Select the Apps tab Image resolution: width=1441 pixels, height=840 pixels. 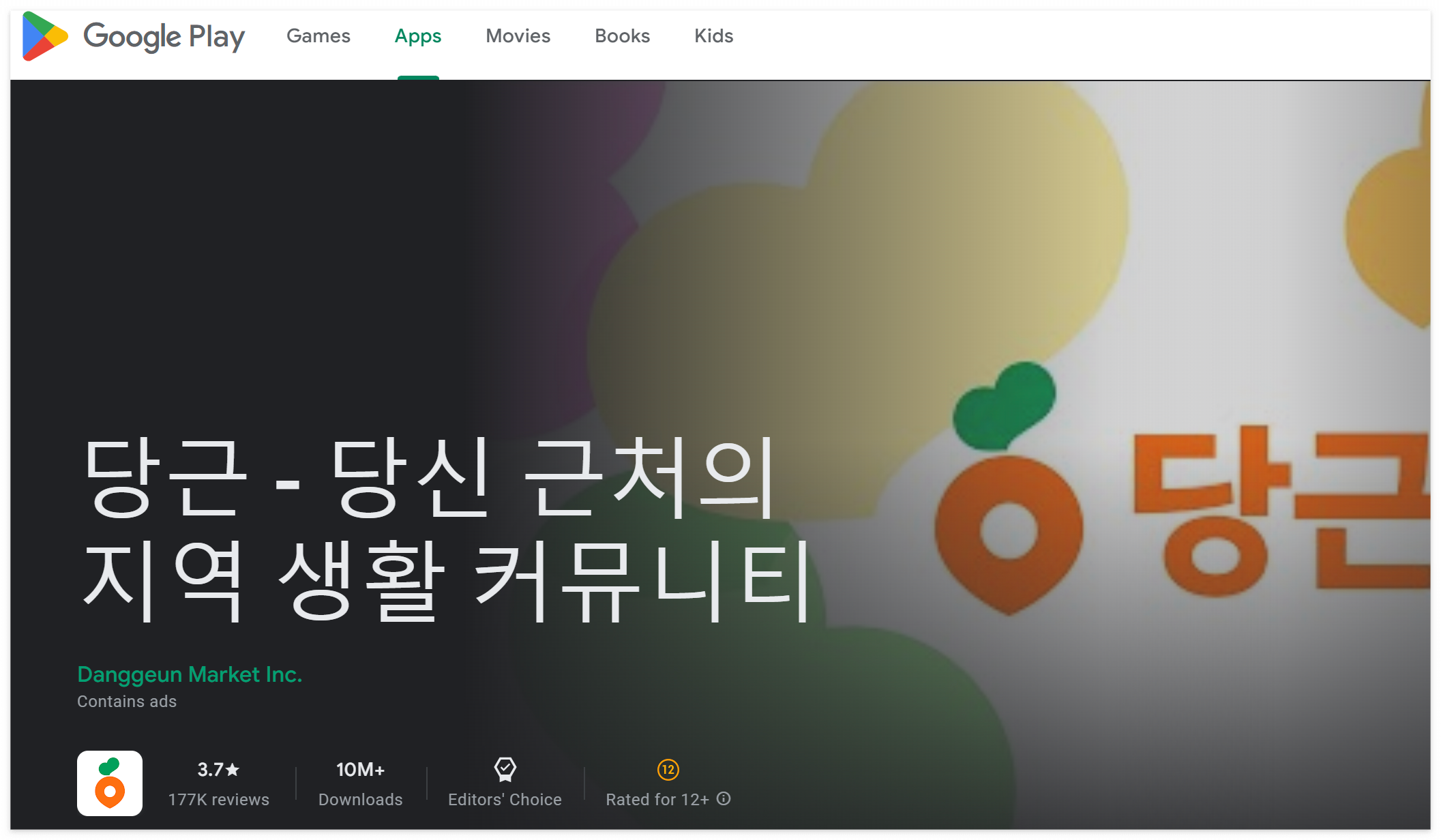pyautogui.click(x=417, y=36)
